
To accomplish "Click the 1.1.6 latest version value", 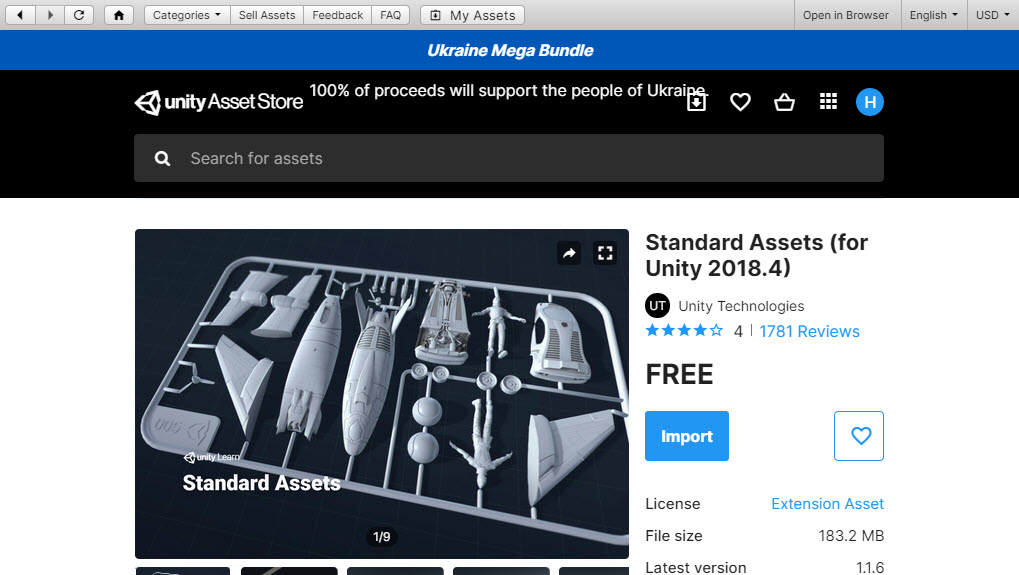I will (x=870, y=567).
